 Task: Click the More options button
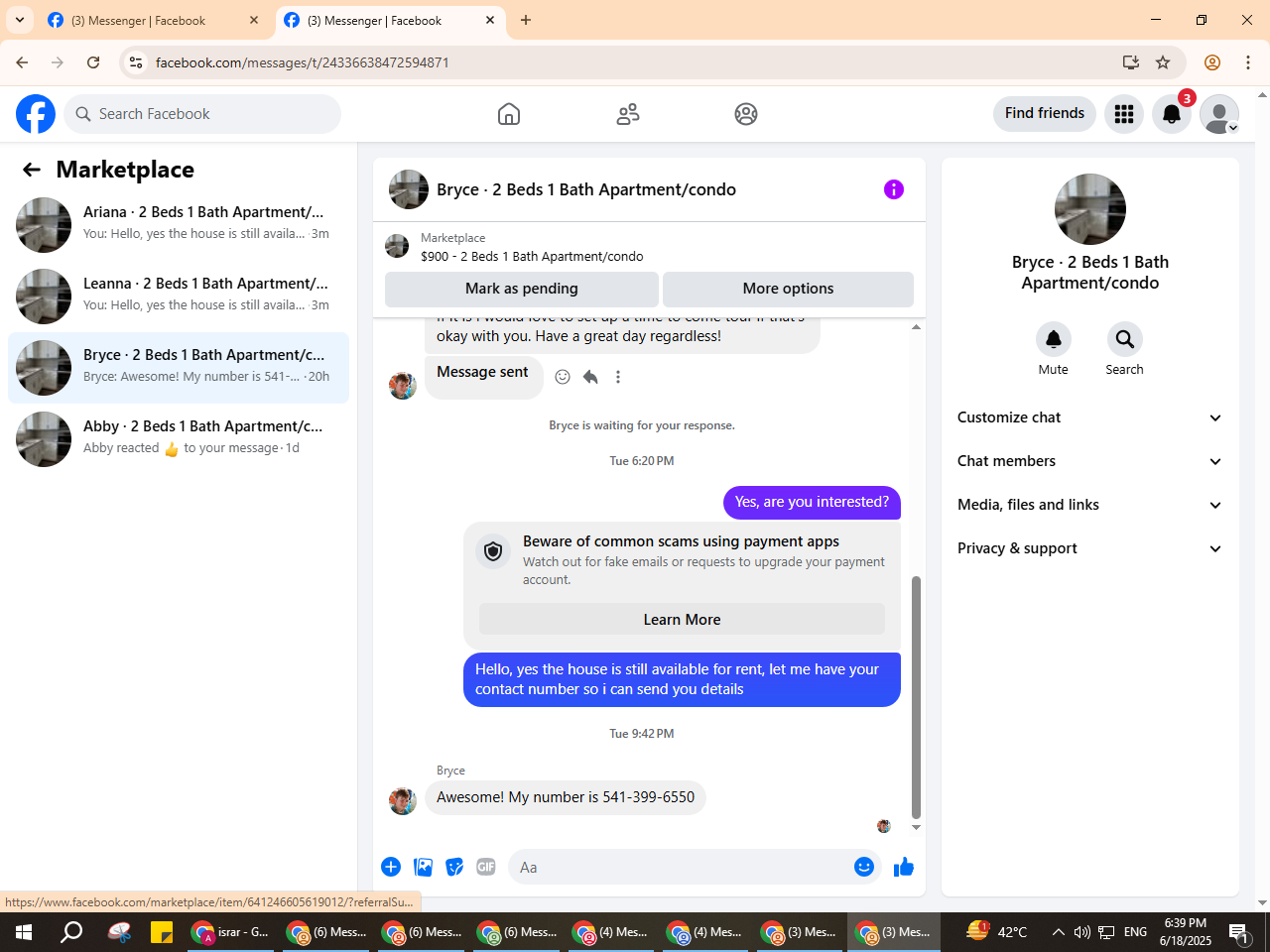[788, 289]
